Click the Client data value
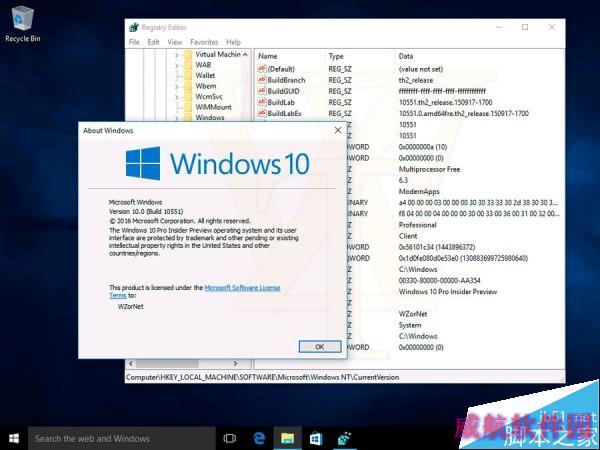The width and height of the screenshot is (600, 450). pyautogui.click(x=408, y=236)
